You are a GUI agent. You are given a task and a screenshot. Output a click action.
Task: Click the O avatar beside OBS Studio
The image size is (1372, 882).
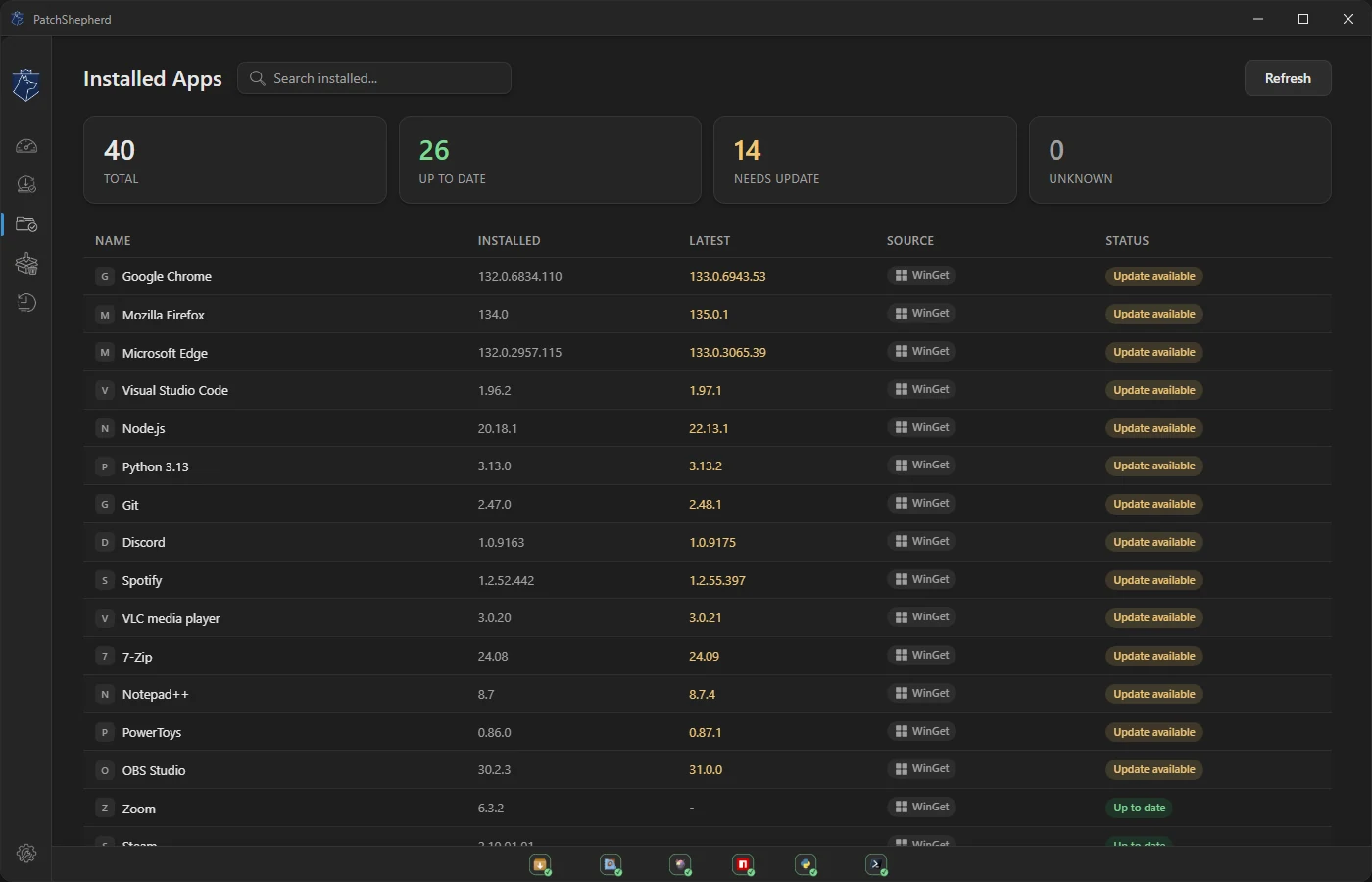point(105,770)
